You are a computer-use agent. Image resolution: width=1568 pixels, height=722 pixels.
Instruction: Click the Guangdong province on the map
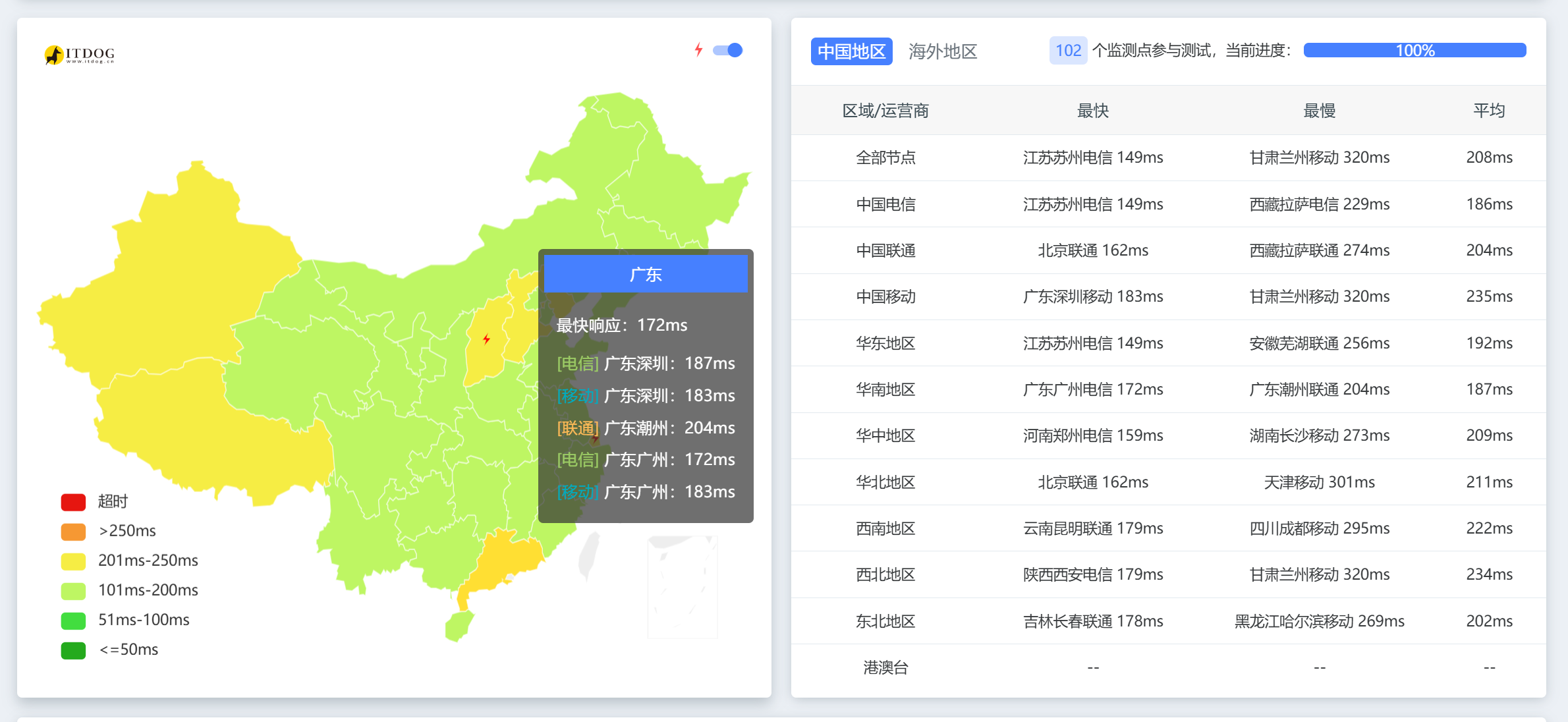pos(504,560)
